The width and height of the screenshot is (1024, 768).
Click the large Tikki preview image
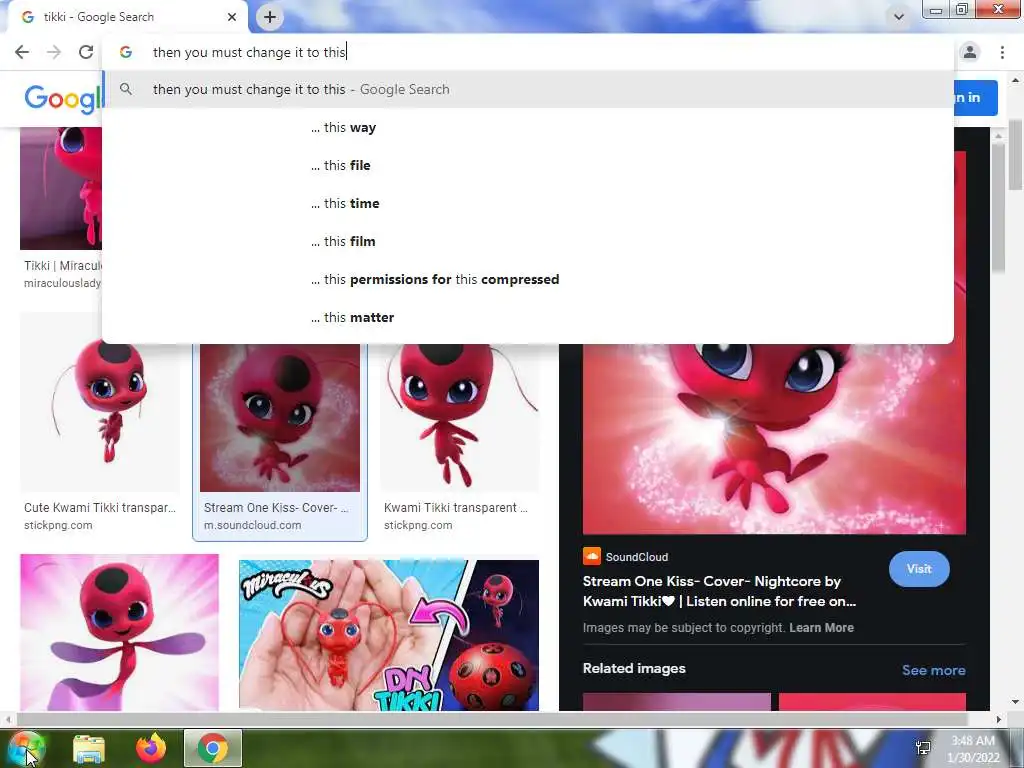[x=774, y=439]
